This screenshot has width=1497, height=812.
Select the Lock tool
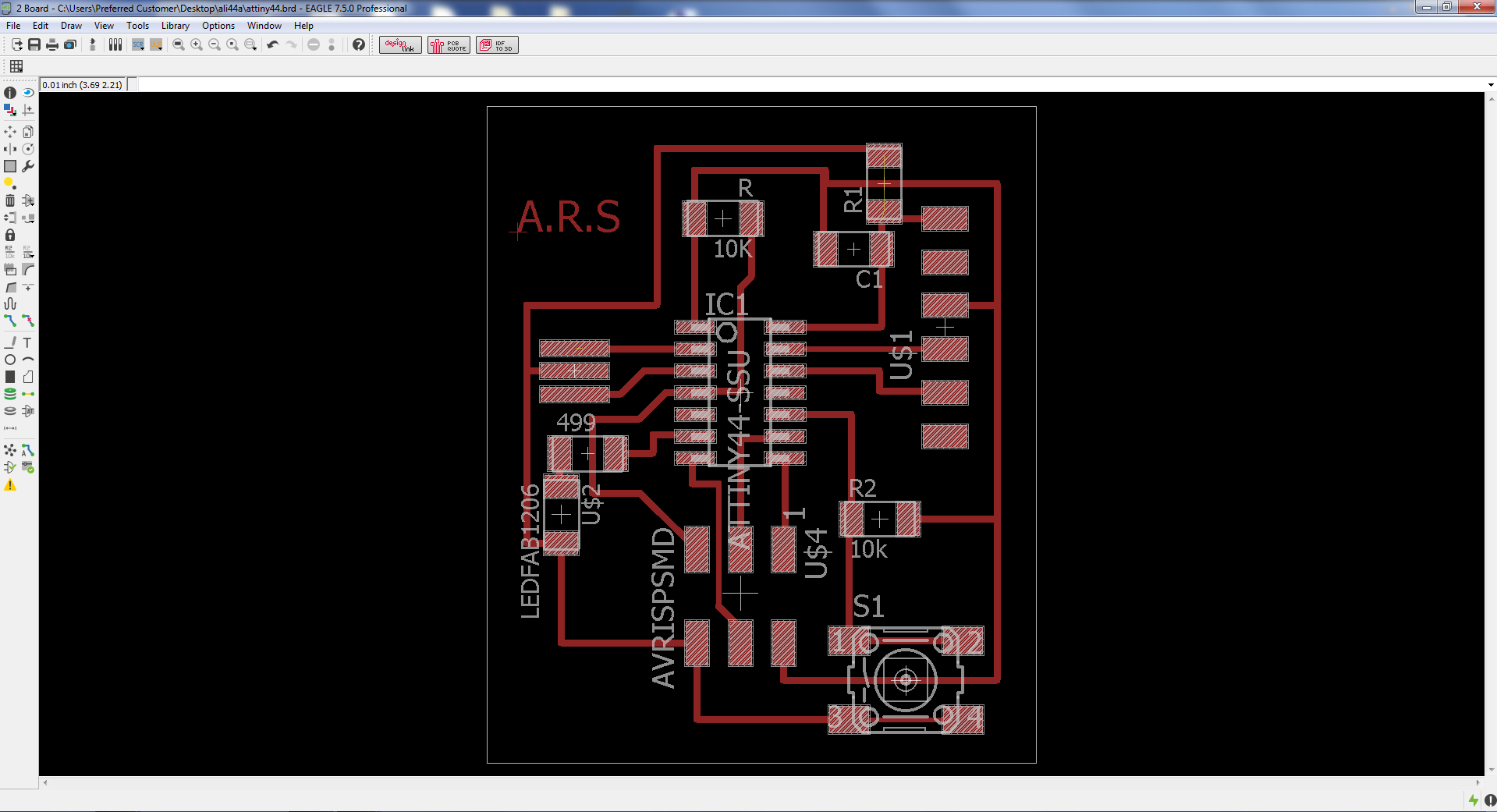coord(10,235)
